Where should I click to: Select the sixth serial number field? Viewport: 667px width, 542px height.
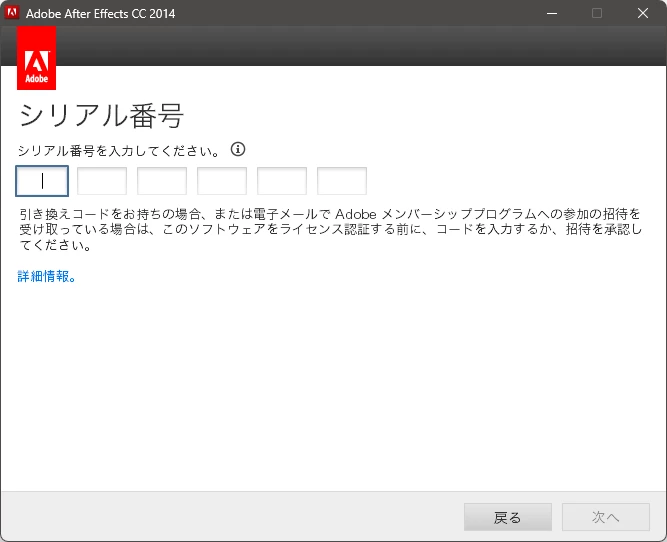pos(342,181)
